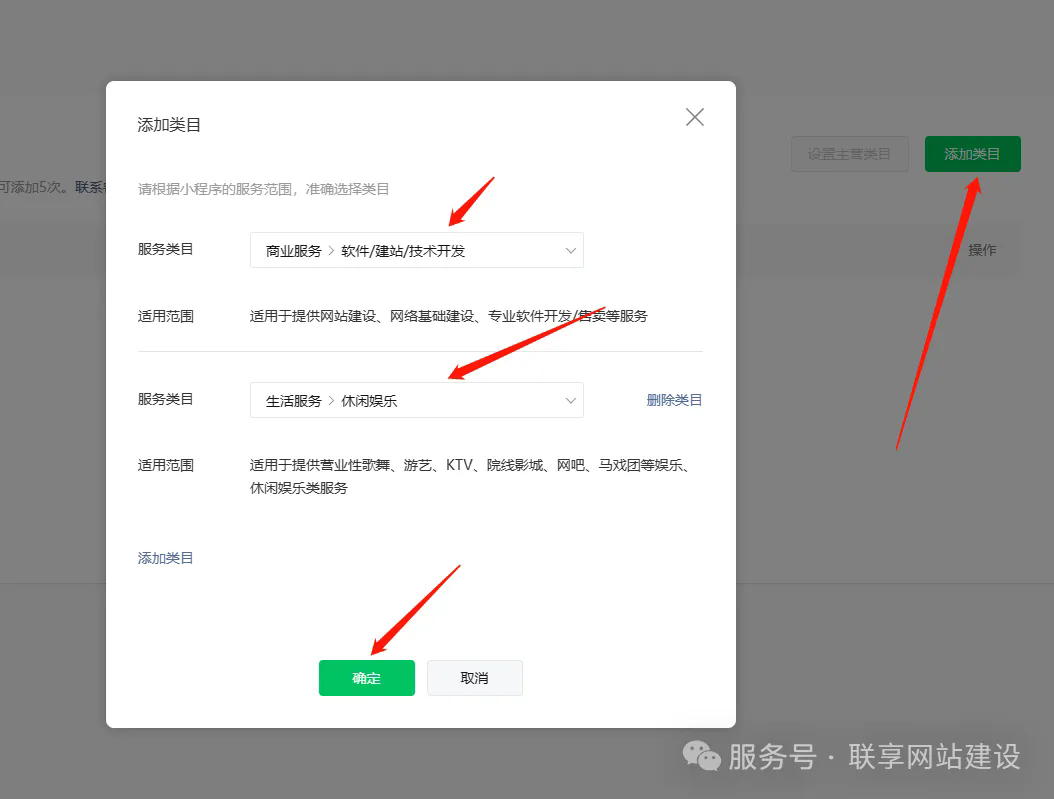The height and width of the screenshot is (799, 1054).
Task: Open the 删除类目 link to remove a category
Action: [x=674, y=399]
